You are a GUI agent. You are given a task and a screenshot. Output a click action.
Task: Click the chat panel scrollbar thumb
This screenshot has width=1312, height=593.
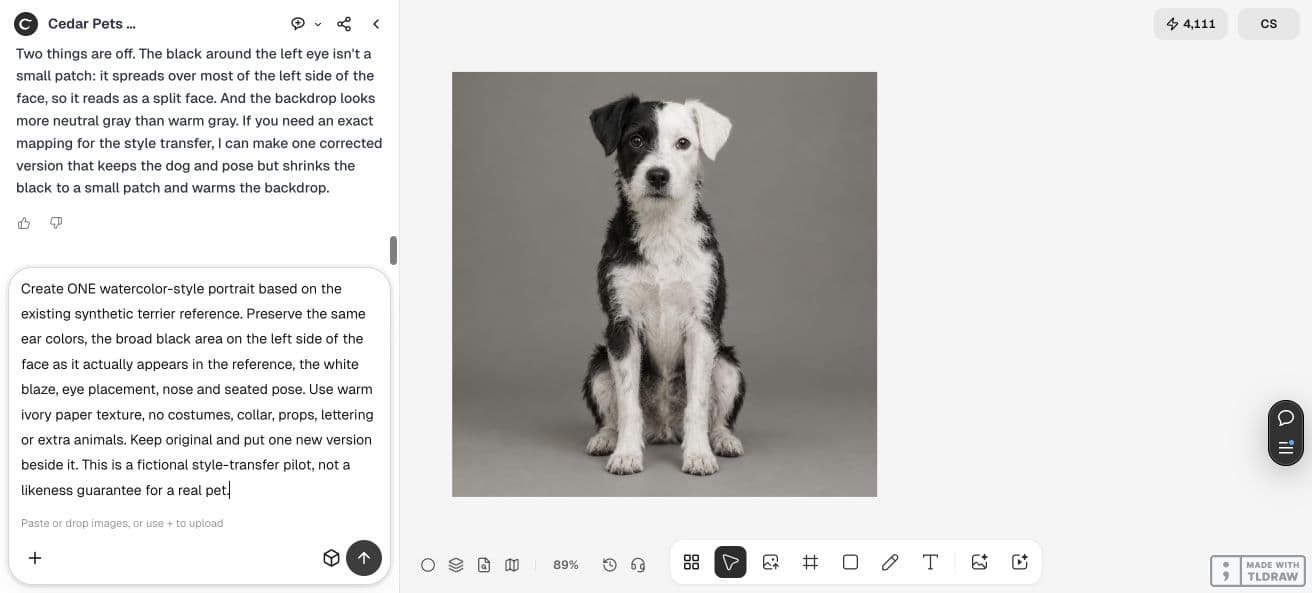pyautogui.click(x=393, y=251)
